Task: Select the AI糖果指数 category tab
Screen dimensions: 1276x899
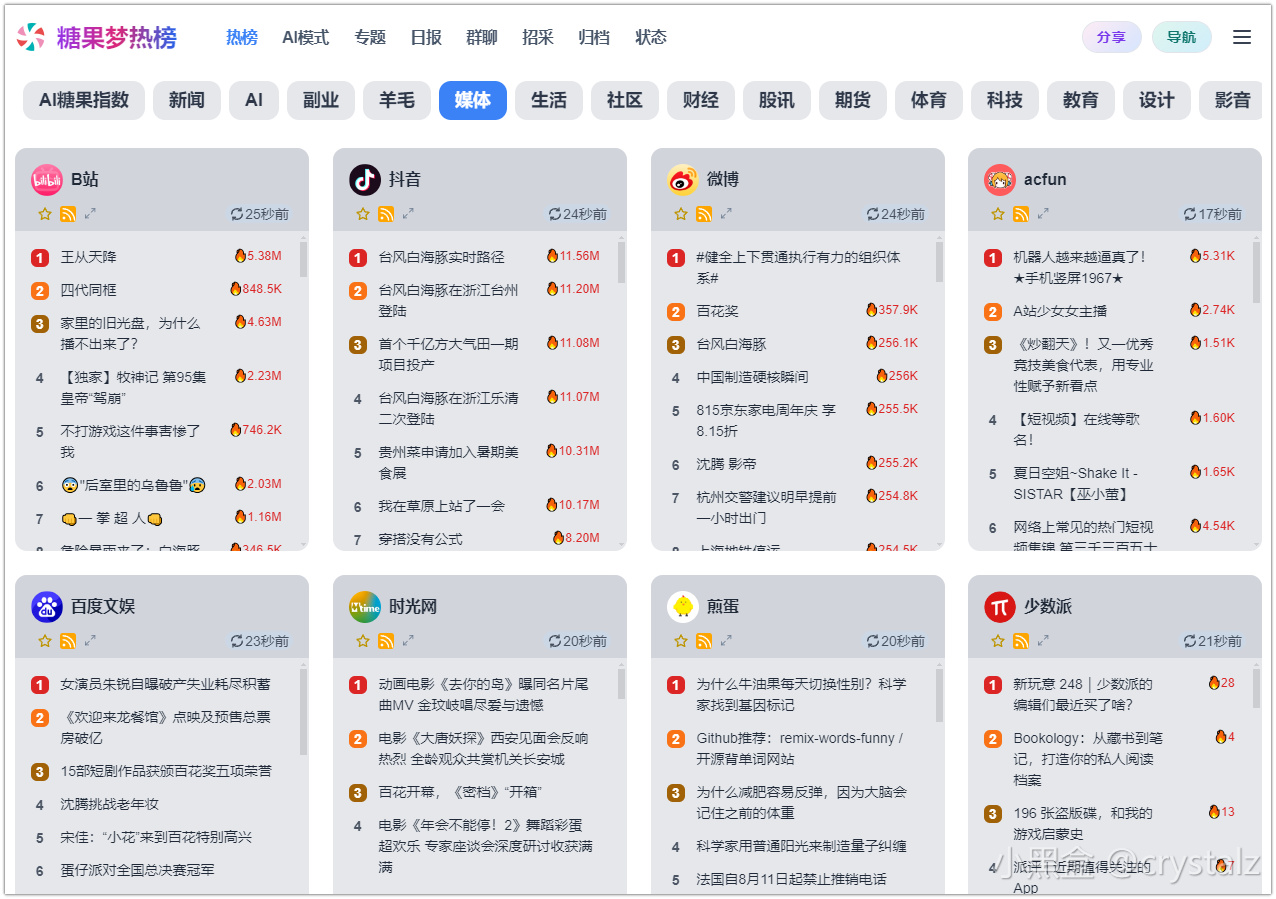Action: point(84,100)
